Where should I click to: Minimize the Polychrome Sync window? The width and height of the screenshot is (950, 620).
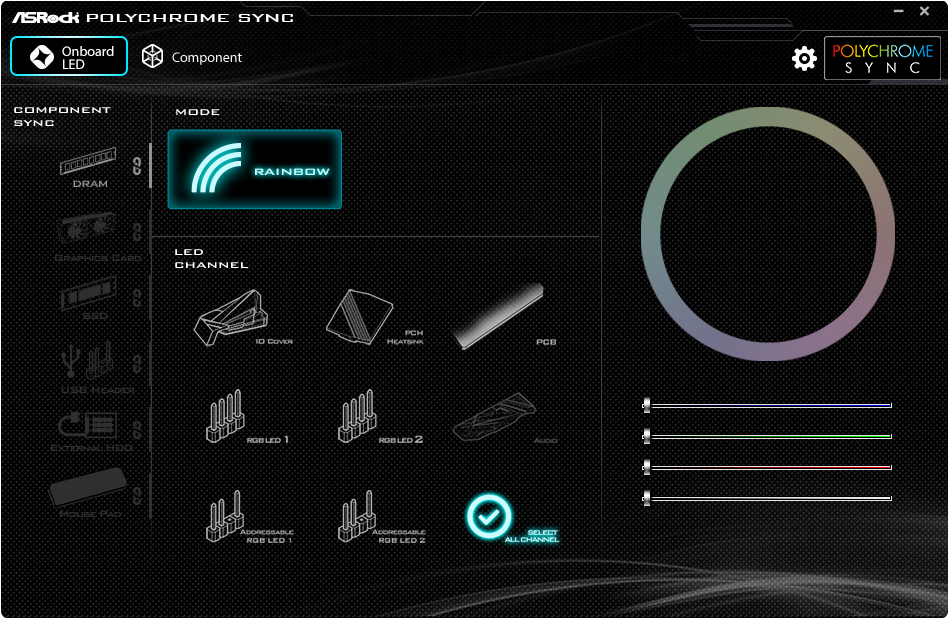pyautogui.click(x=899, y=11)
